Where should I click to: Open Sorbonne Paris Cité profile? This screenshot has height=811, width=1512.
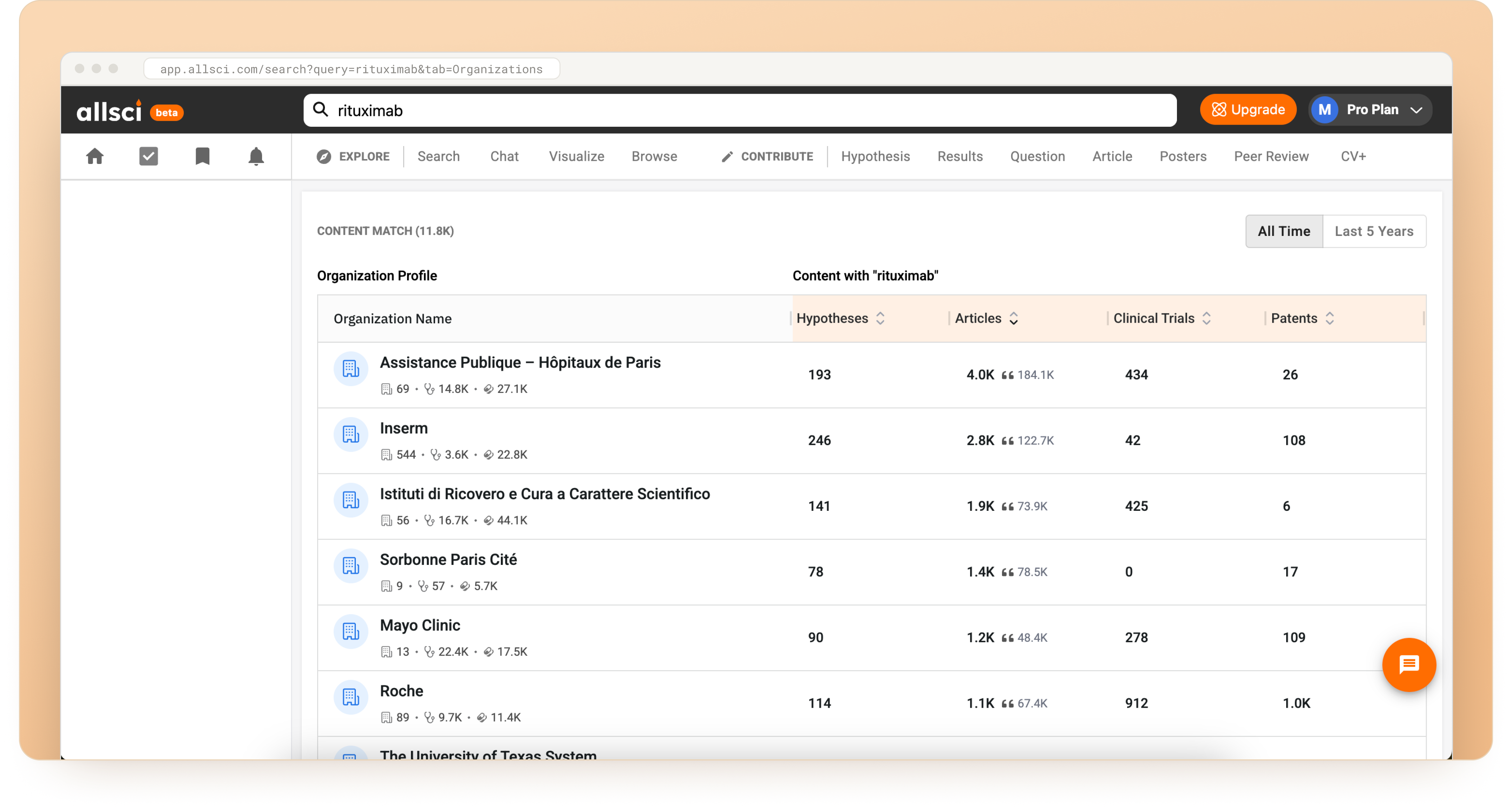449,560
